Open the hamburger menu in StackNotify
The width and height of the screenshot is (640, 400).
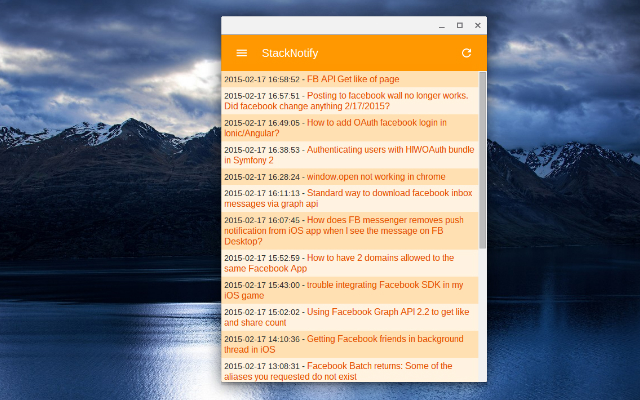tap(242, 53)
